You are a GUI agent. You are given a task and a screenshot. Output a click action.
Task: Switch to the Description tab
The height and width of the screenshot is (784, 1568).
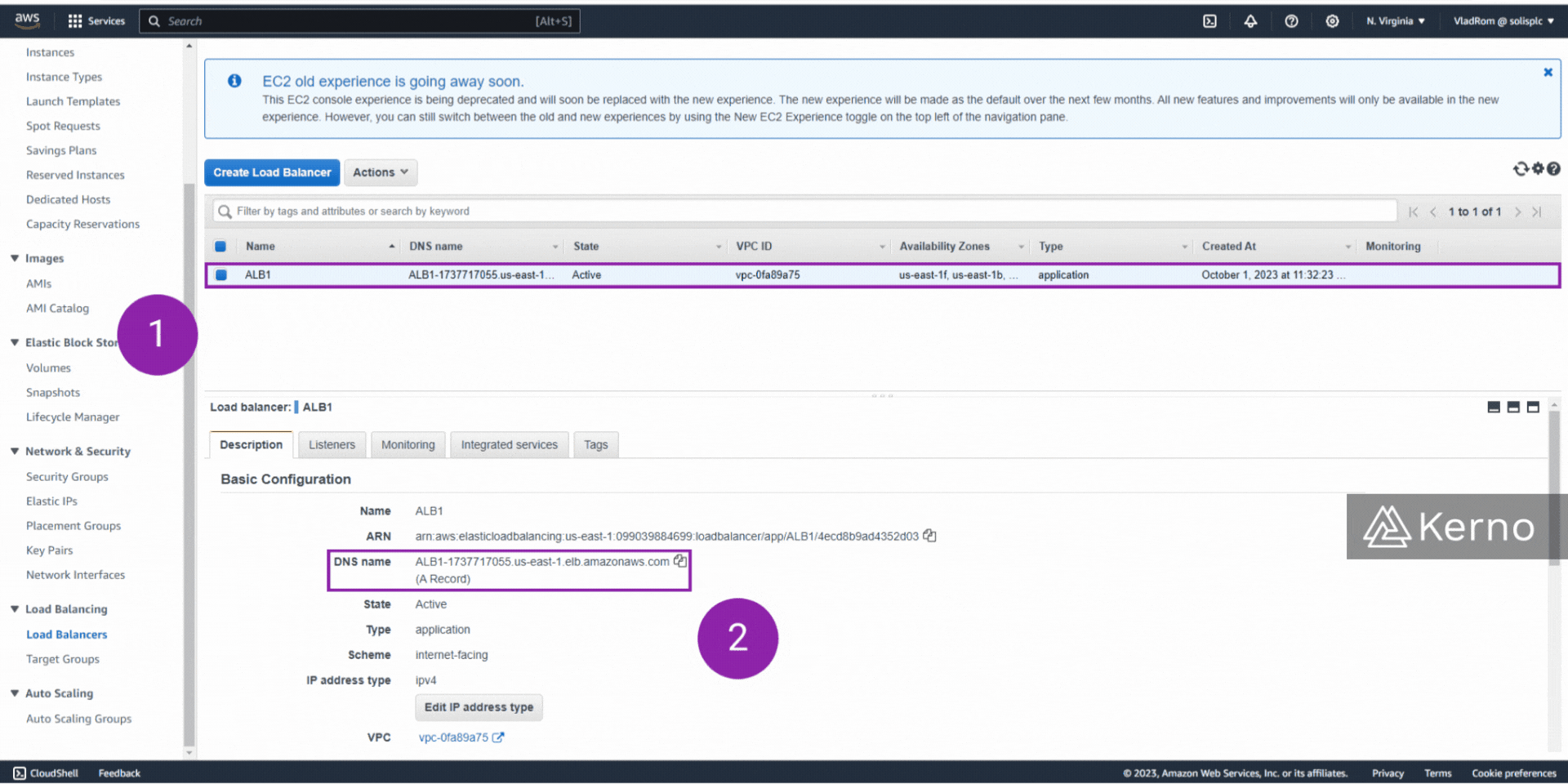251,445
